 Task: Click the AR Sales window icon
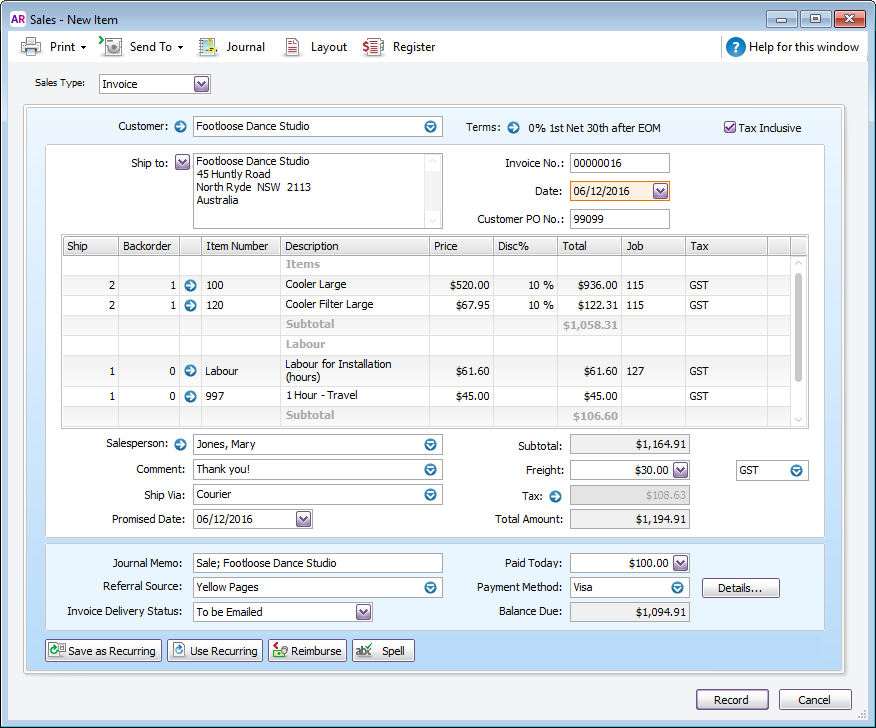[x=18, y=19]
